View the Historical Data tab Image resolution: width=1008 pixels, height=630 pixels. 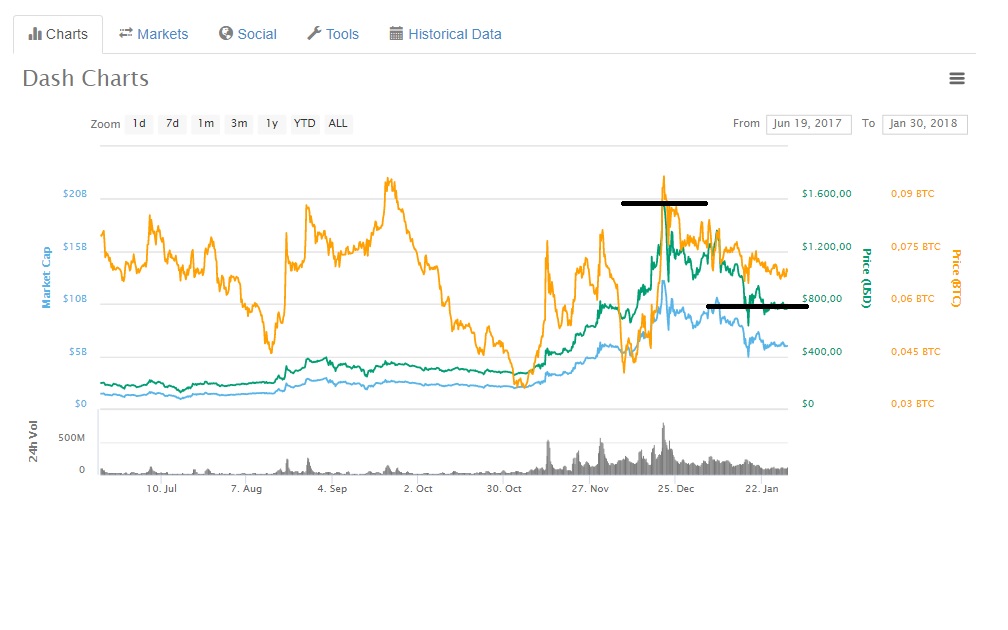[x=446, y=34]
